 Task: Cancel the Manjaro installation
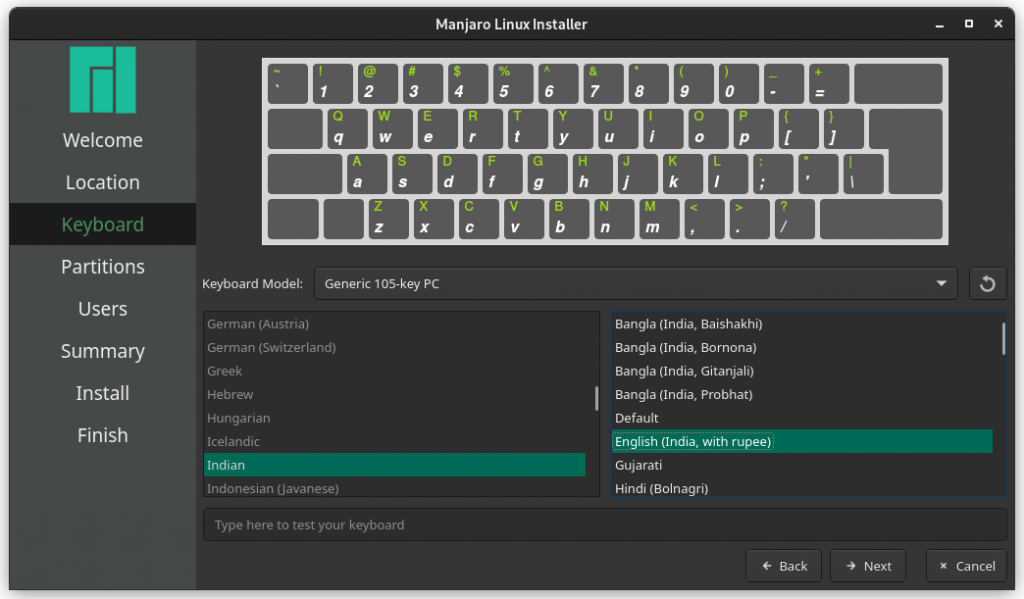click(x=965, y=565)
